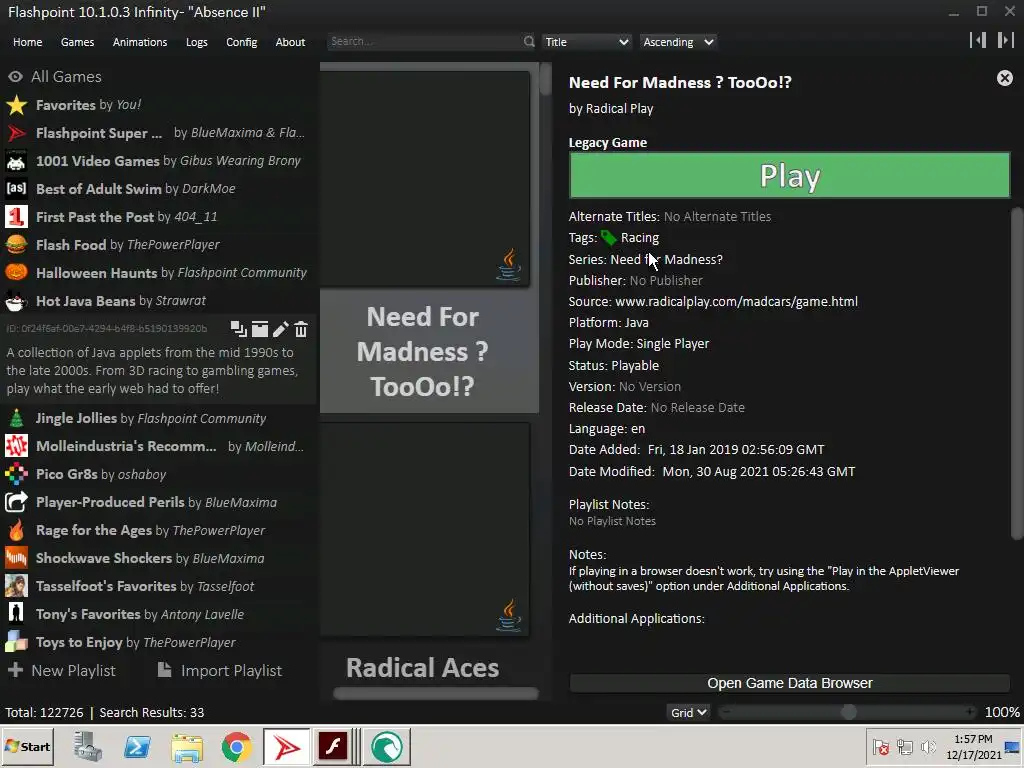Click Series Need for Madness? text

tap(645, 259)
